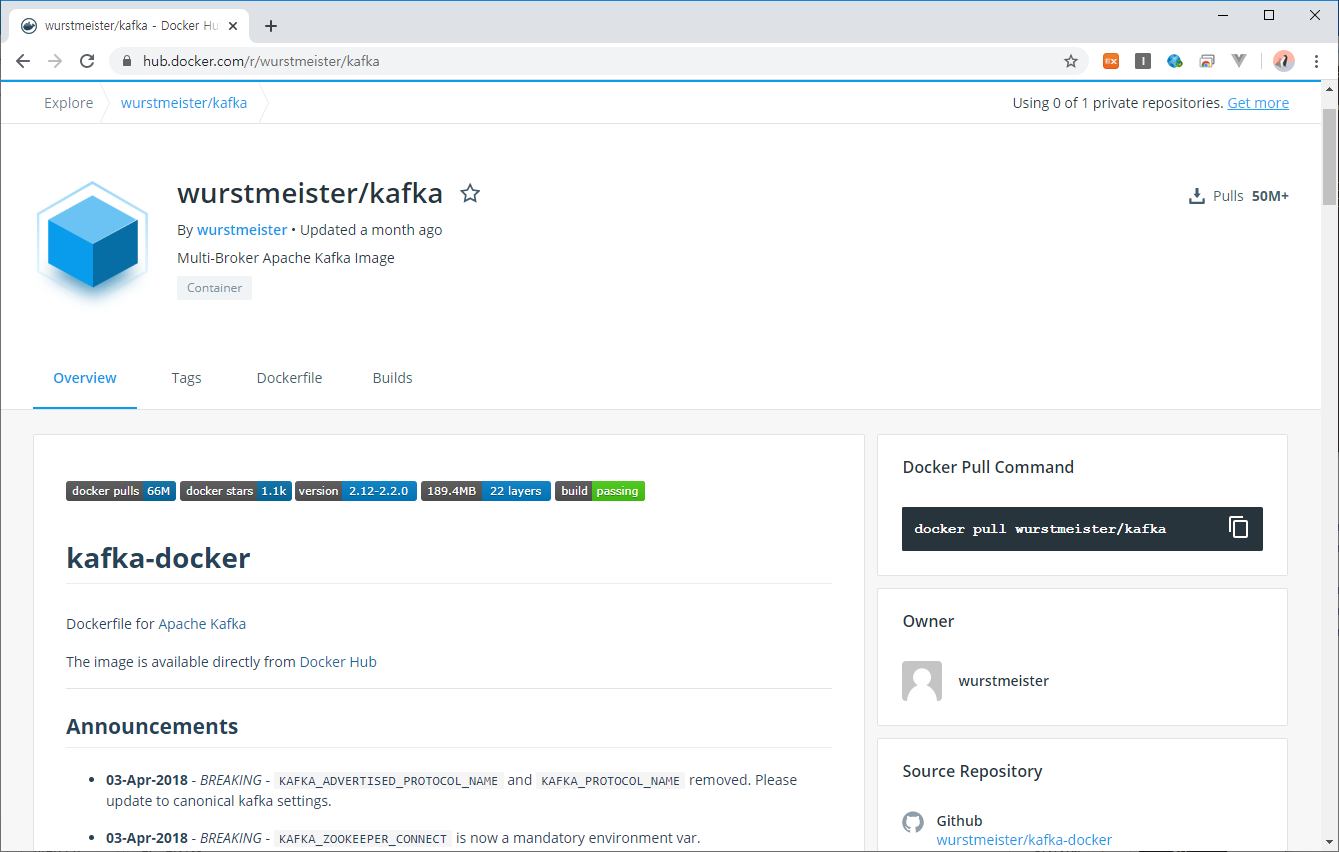The image size is (1339, 852).
Task: Click the build passing badge
Action: tap(600, 491)
